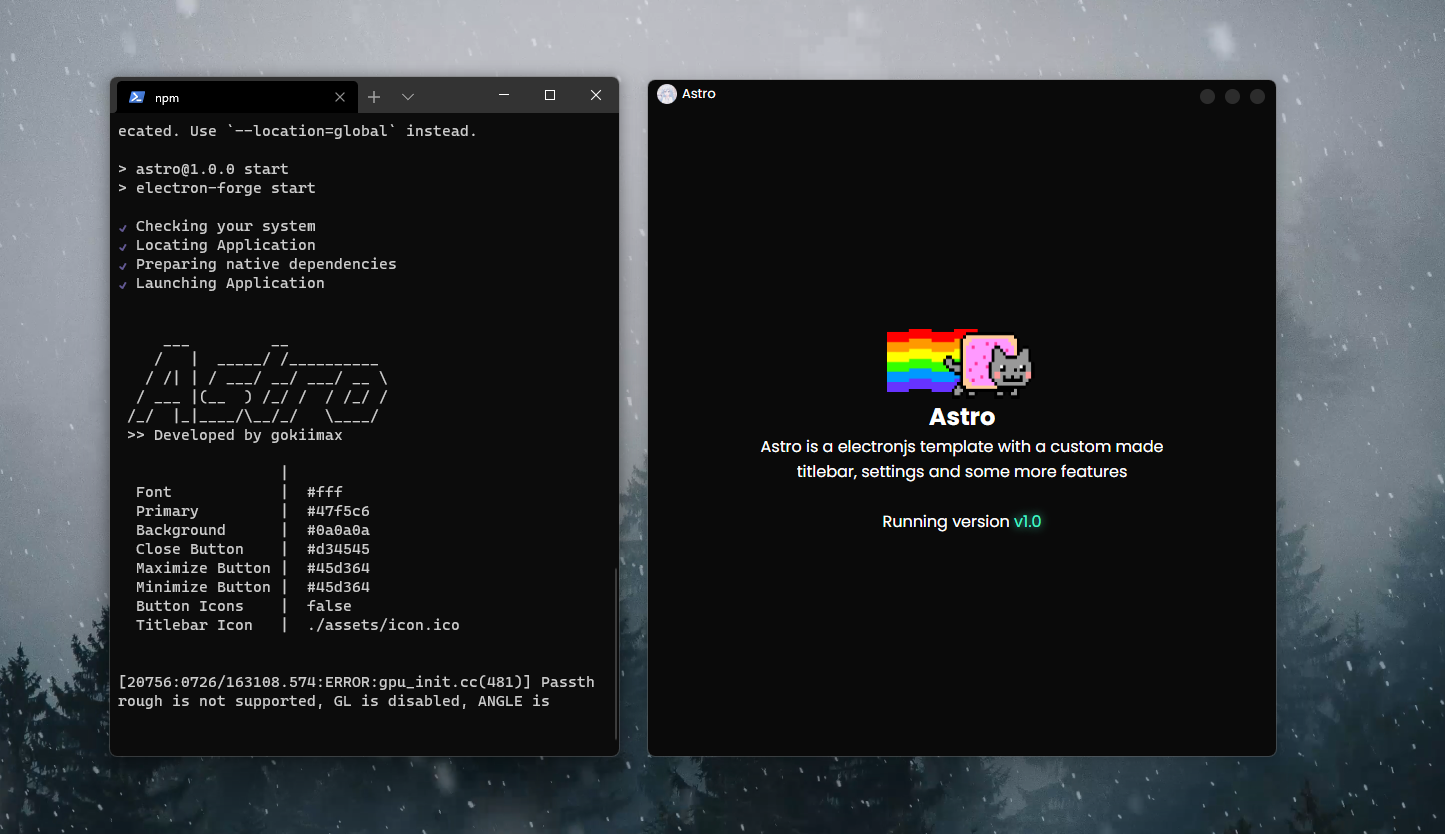The width and height of the screenshot is (1445, 834).
Task: Click the Astro ASCII art logo
Action: (257, 381)
